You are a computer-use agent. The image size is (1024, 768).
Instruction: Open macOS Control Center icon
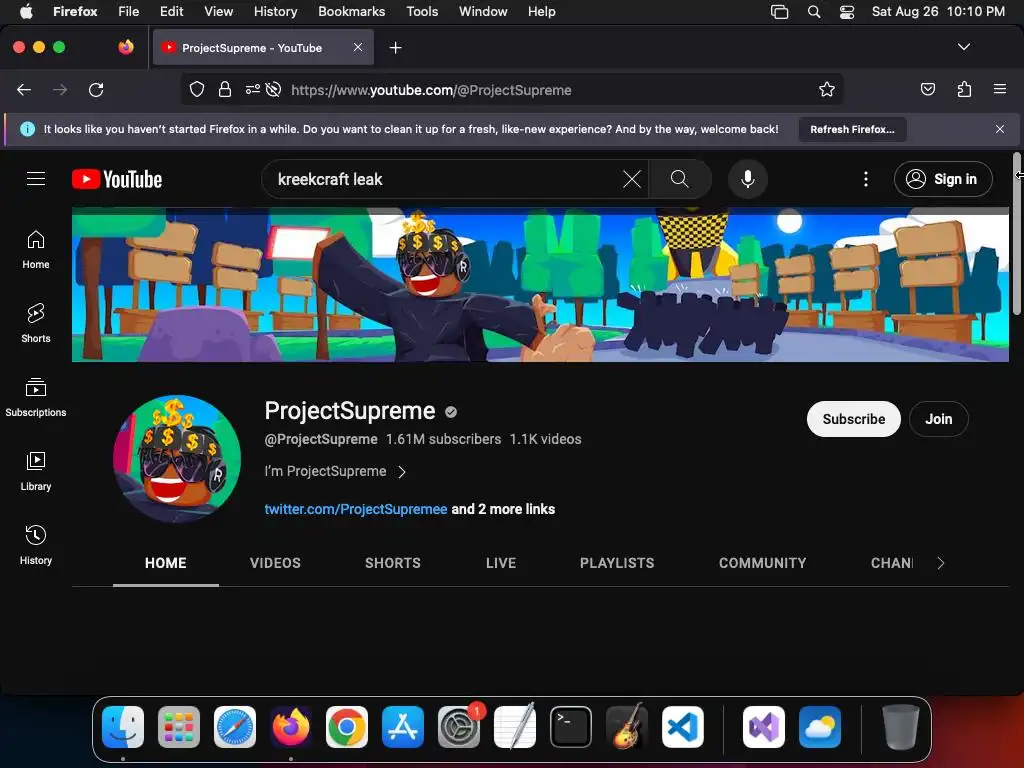pos(846,11)
